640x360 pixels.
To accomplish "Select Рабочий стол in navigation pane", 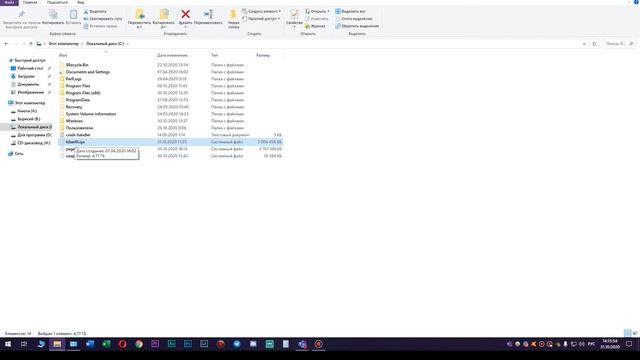I will point(30,68).
